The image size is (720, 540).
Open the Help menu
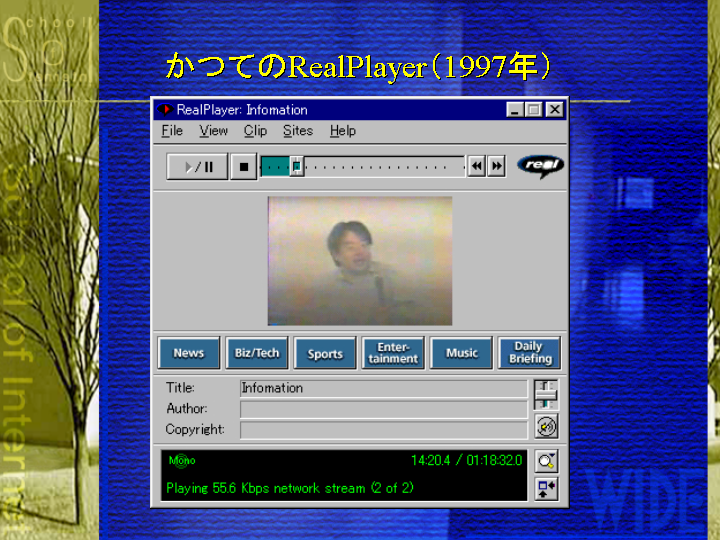point(343,131)
